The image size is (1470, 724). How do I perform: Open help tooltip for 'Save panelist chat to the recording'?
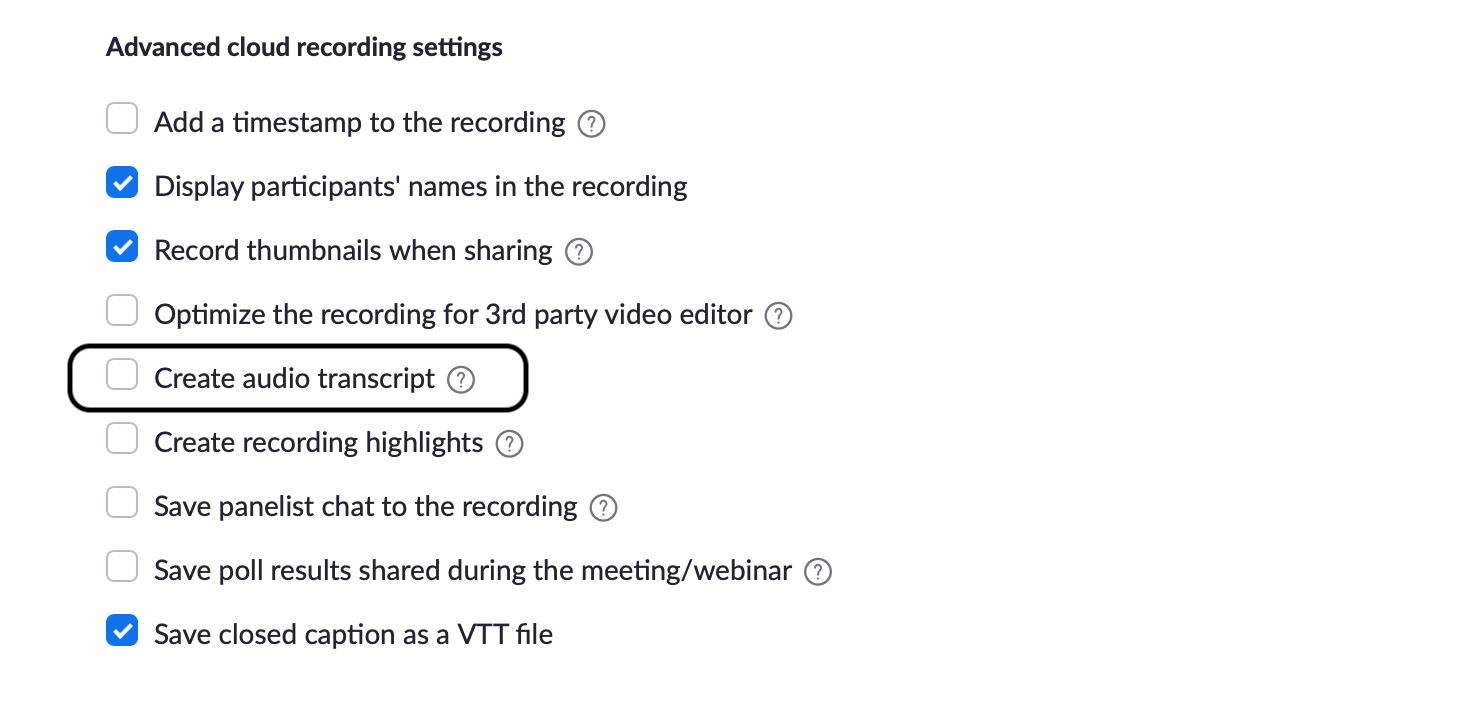(603, 508)
